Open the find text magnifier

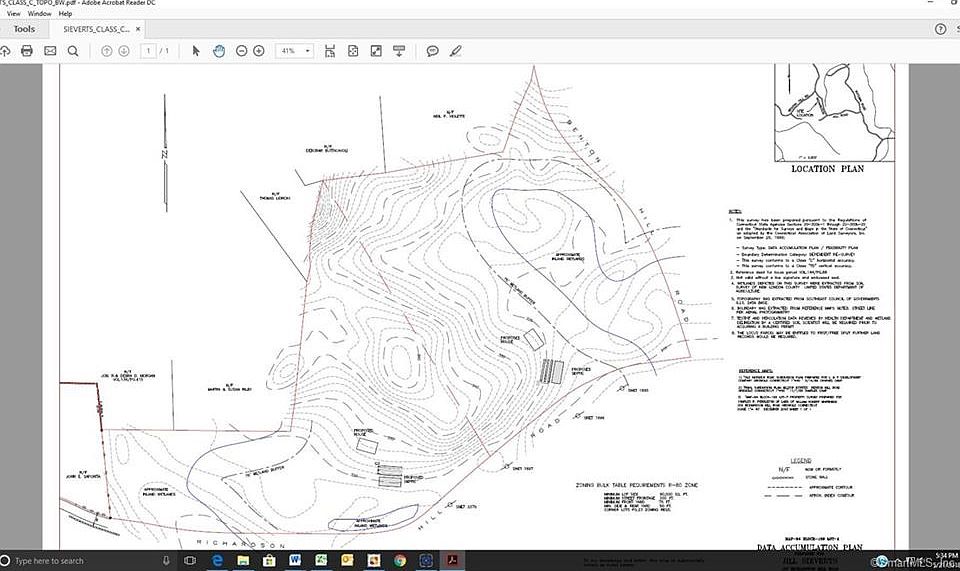[73, 51]
